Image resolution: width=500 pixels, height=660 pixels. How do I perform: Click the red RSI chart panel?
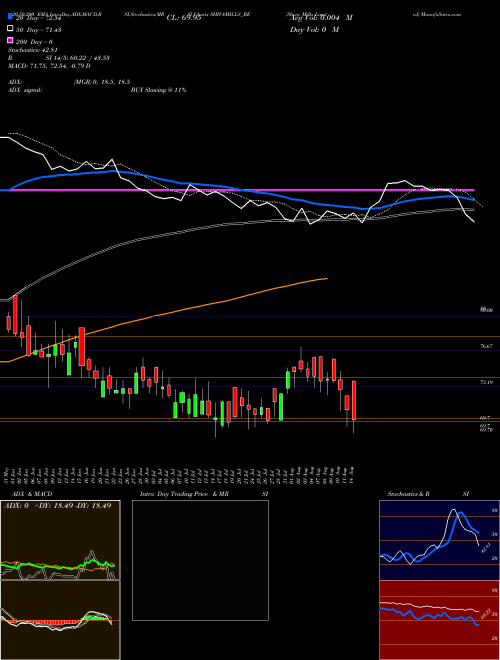point(439,620)
